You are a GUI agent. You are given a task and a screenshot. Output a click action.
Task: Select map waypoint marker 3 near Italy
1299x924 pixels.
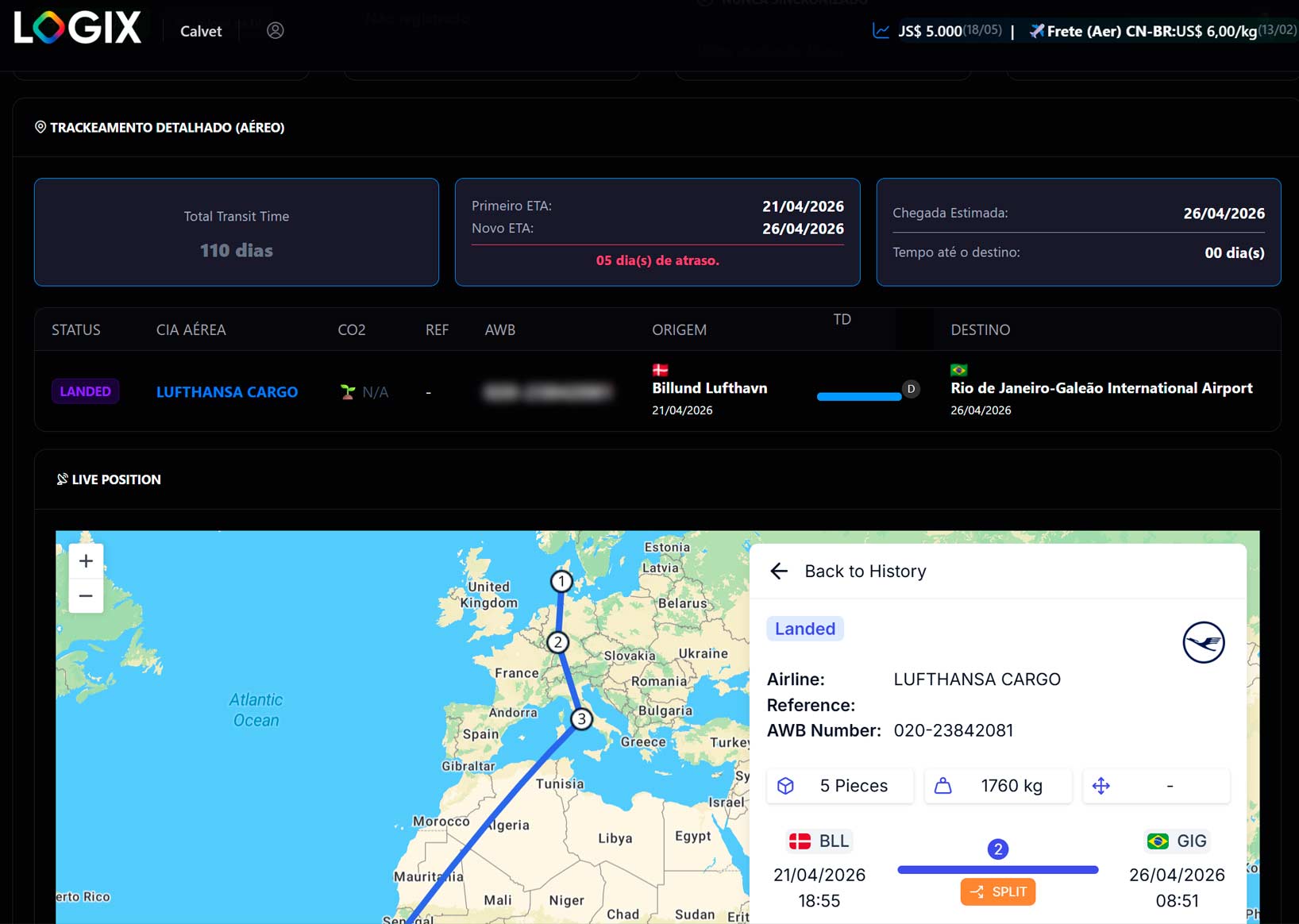582,719
